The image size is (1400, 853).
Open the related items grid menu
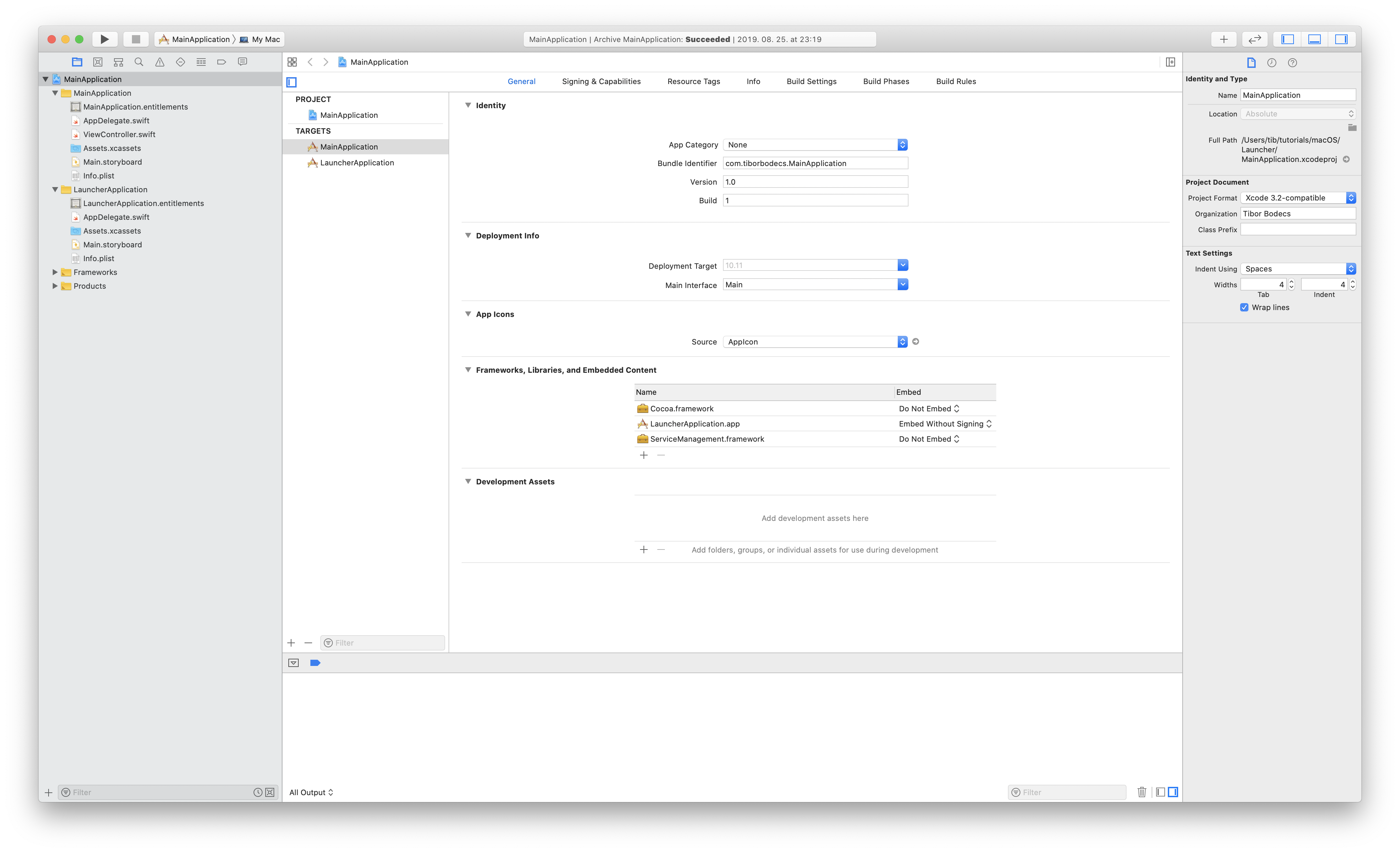click(x=292, y=62)
